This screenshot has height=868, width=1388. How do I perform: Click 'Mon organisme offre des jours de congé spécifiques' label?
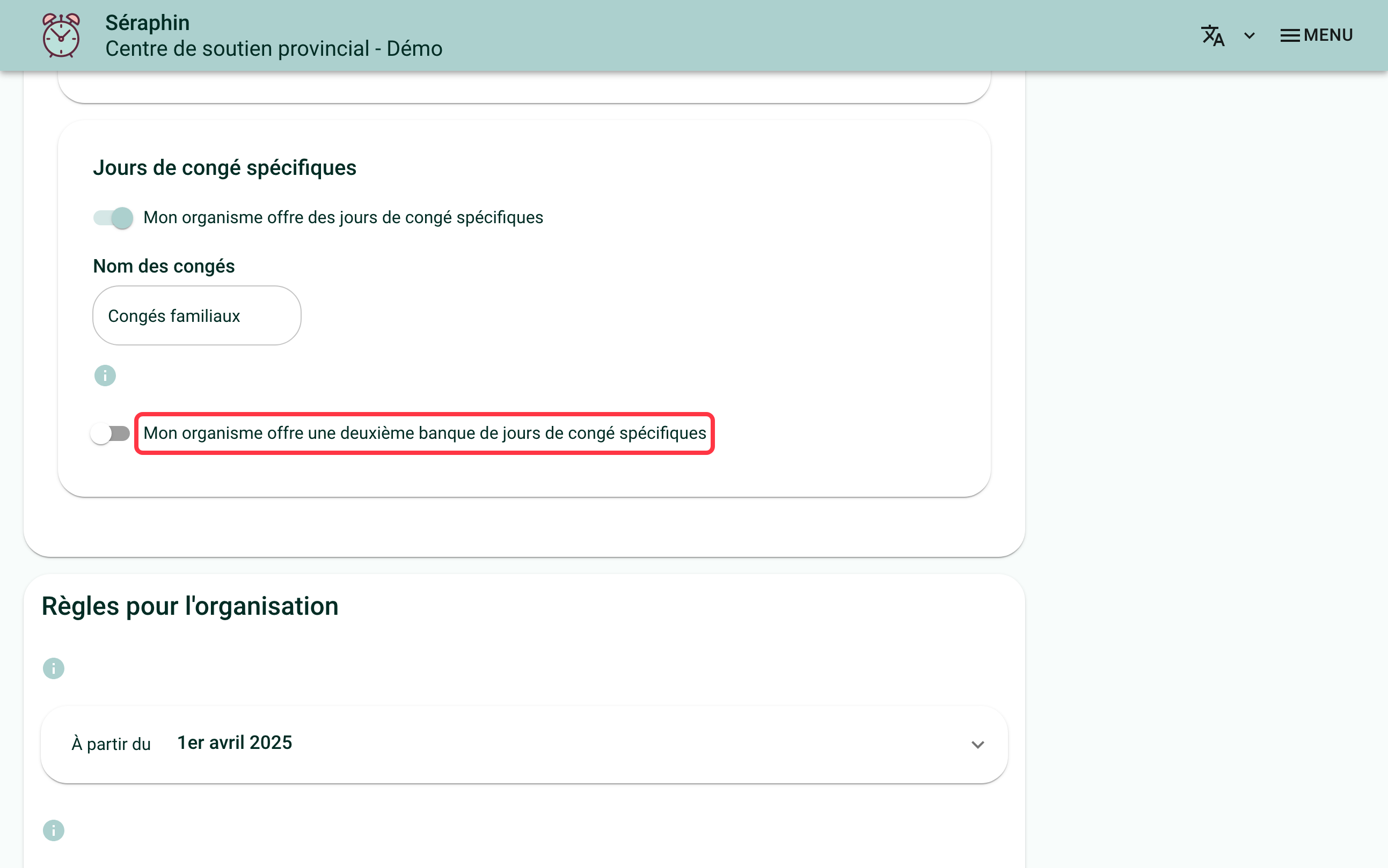point(344,218)
